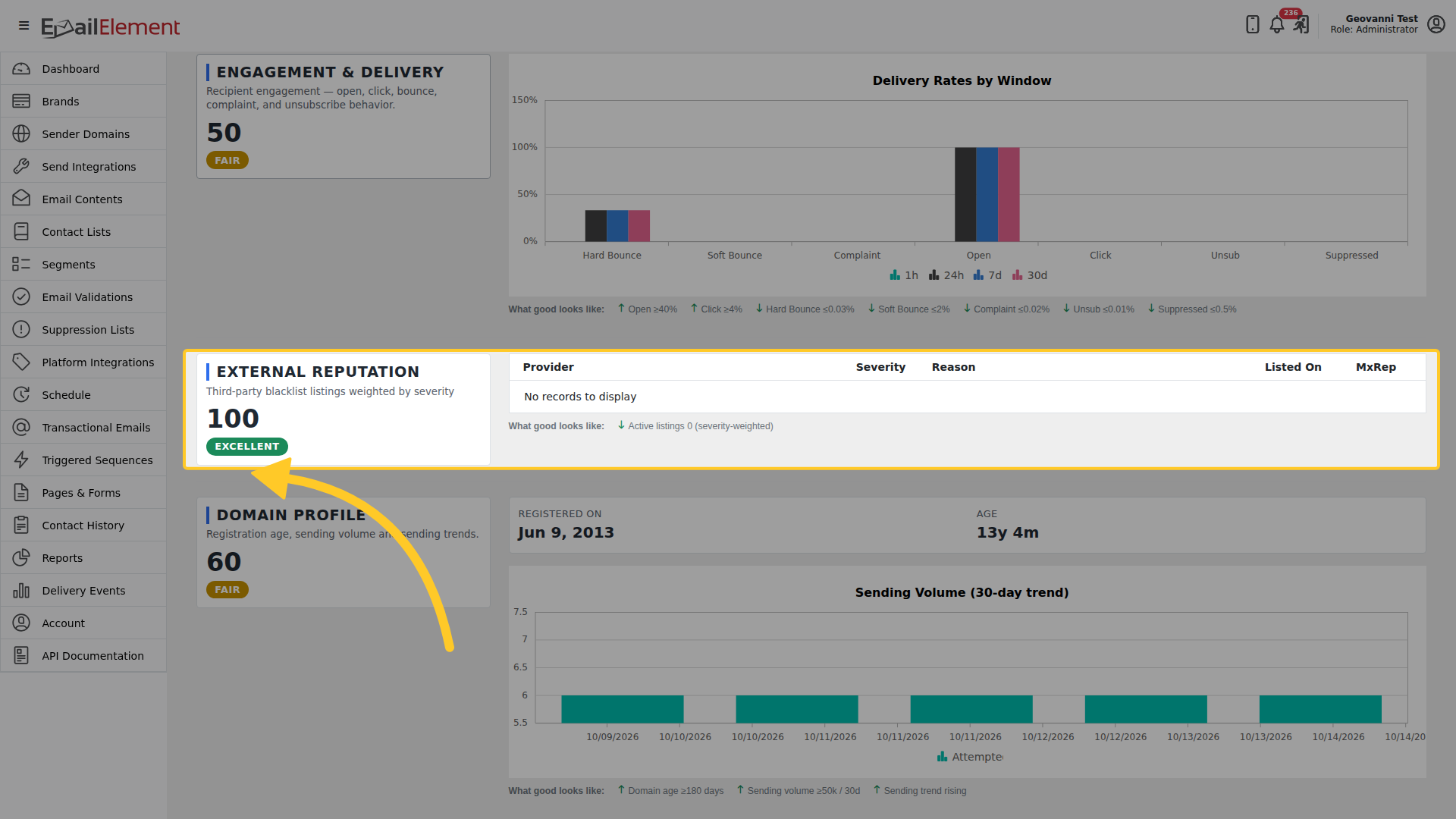Select Brands icon in sidebar

(x=21, y=102)
